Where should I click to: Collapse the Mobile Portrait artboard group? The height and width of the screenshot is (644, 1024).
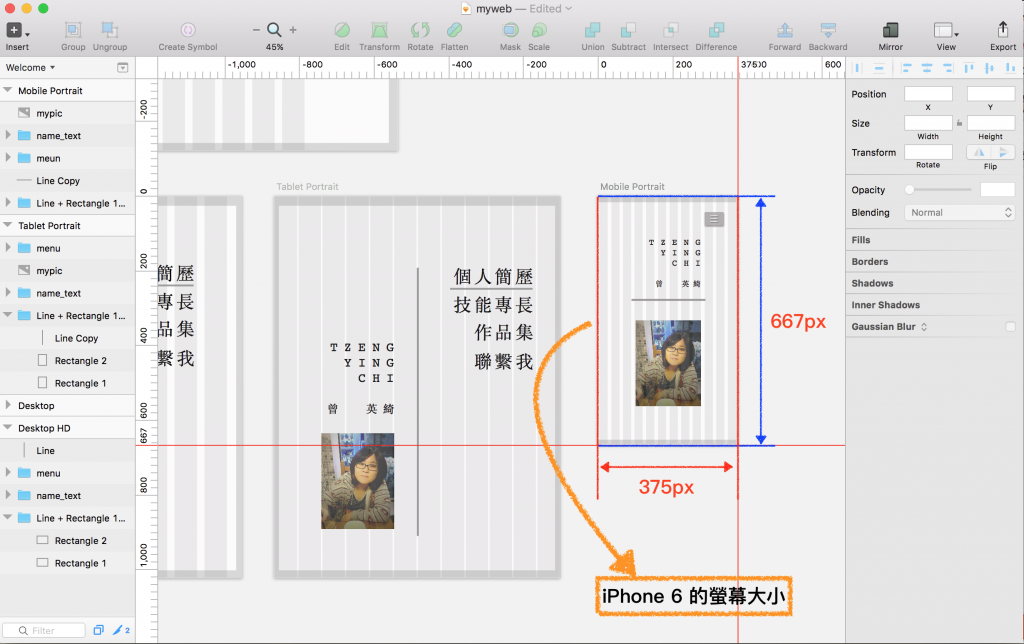8,90
